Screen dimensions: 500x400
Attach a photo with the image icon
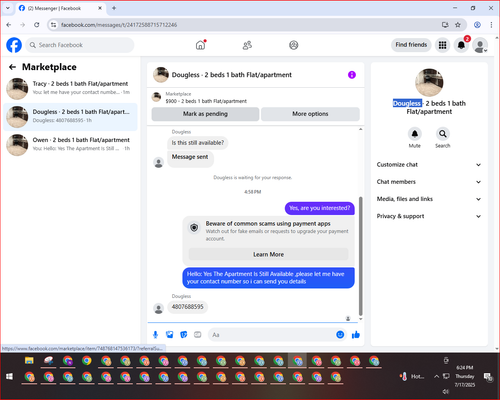pos(170,335)
